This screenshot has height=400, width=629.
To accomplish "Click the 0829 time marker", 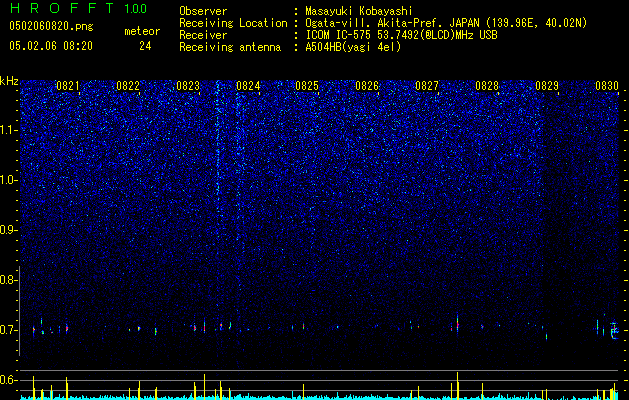I will (547, 86).
